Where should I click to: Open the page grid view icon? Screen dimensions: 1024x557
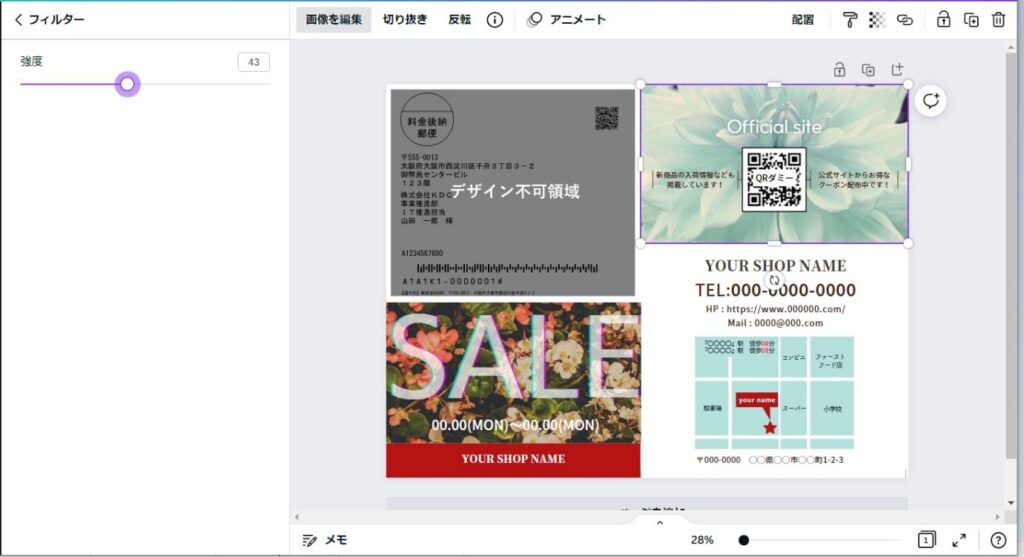(926, 540)
